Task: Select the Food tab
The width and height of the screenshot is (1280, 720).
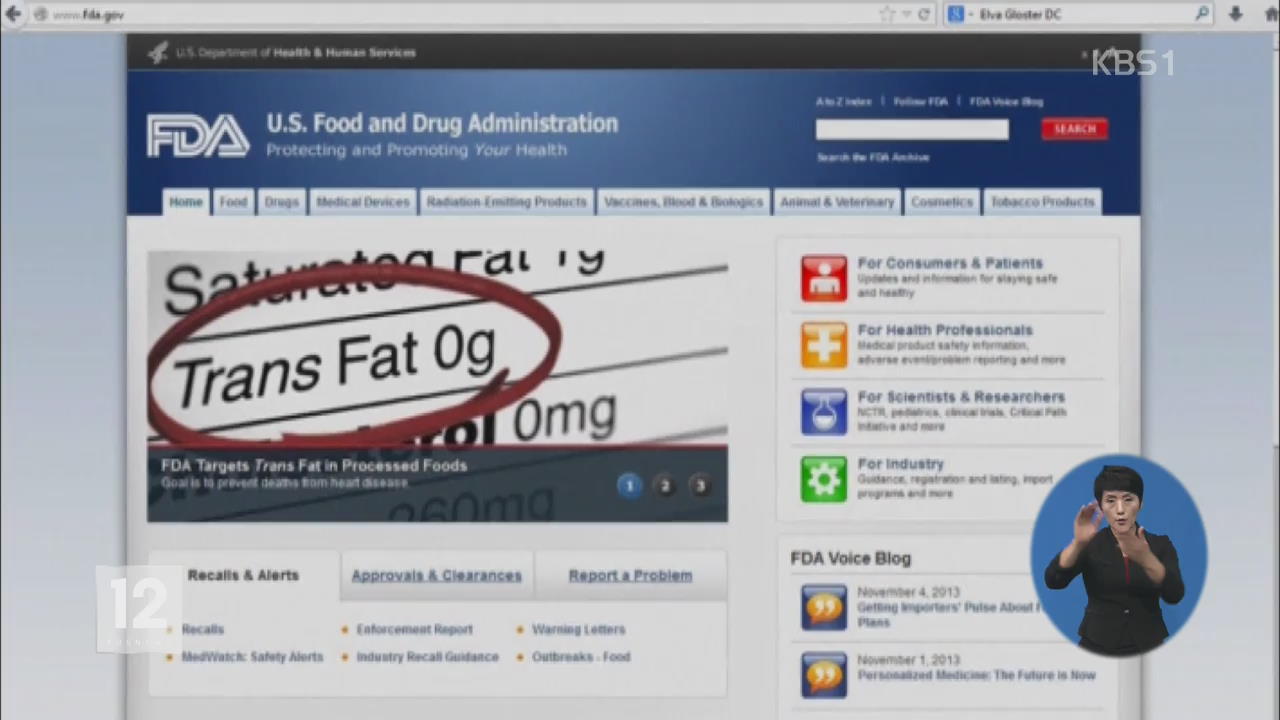Action: coord(233,202)
